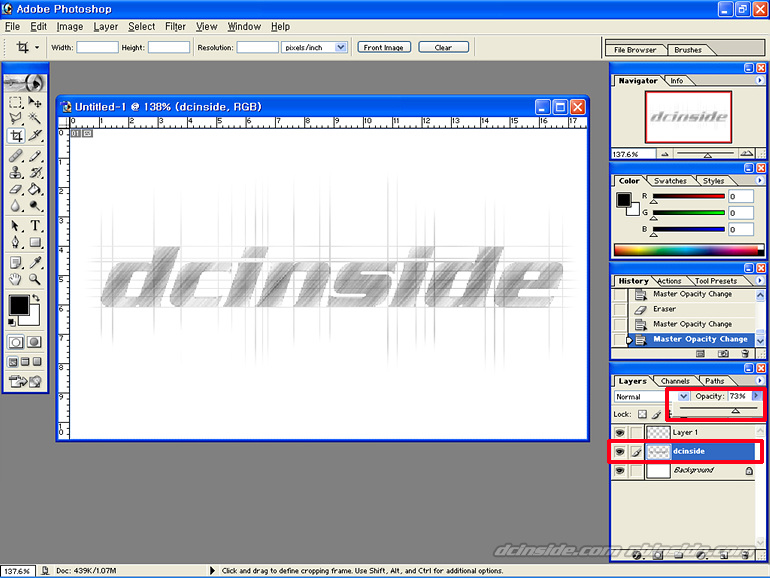Open the status bar info arrow
This screenshot has height=578, width=770.
click(212, 571)
